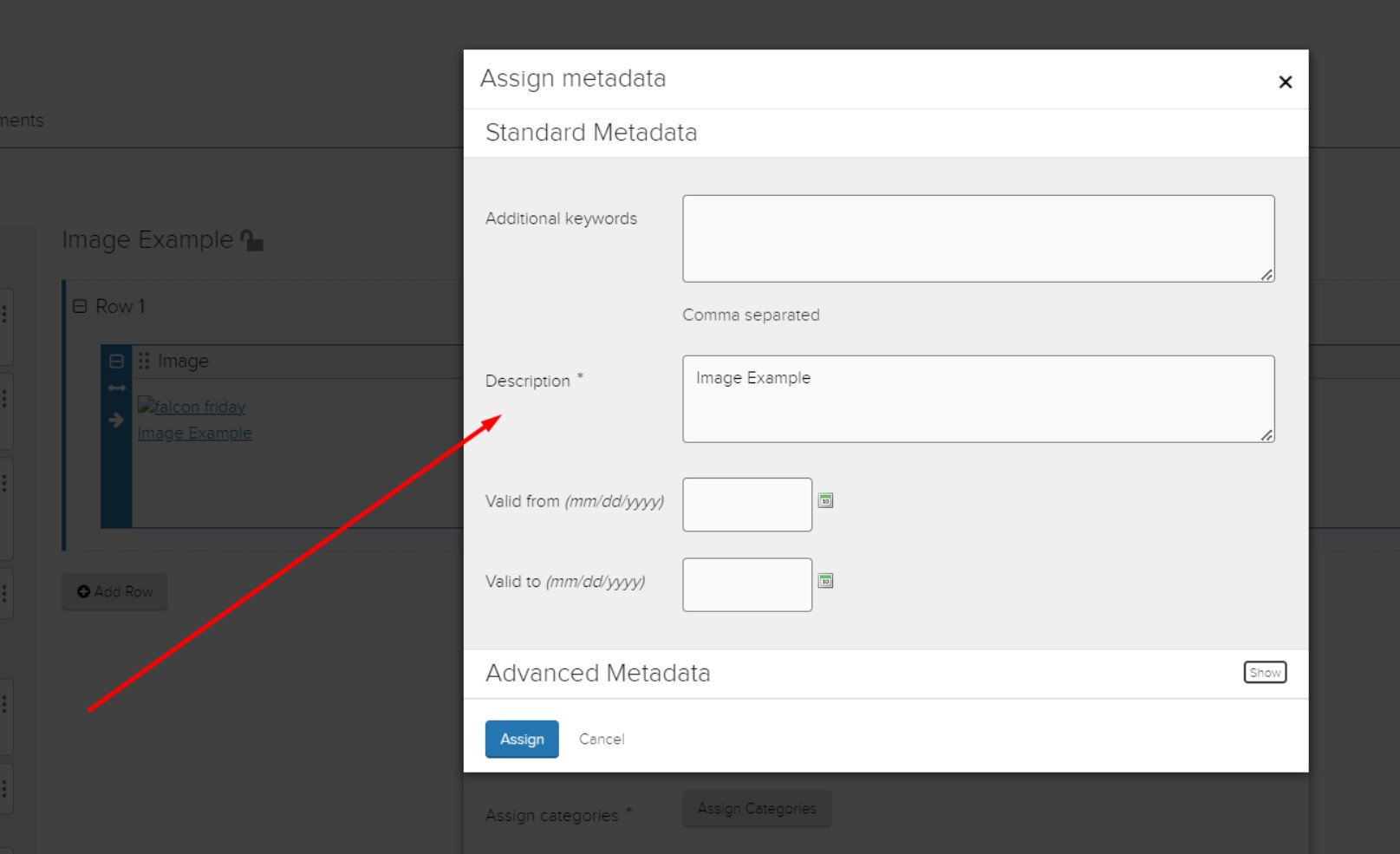Screen dimensions: 1400x854
Task: Click the unlock icon beside Image Example
Action: pos(252,240)
